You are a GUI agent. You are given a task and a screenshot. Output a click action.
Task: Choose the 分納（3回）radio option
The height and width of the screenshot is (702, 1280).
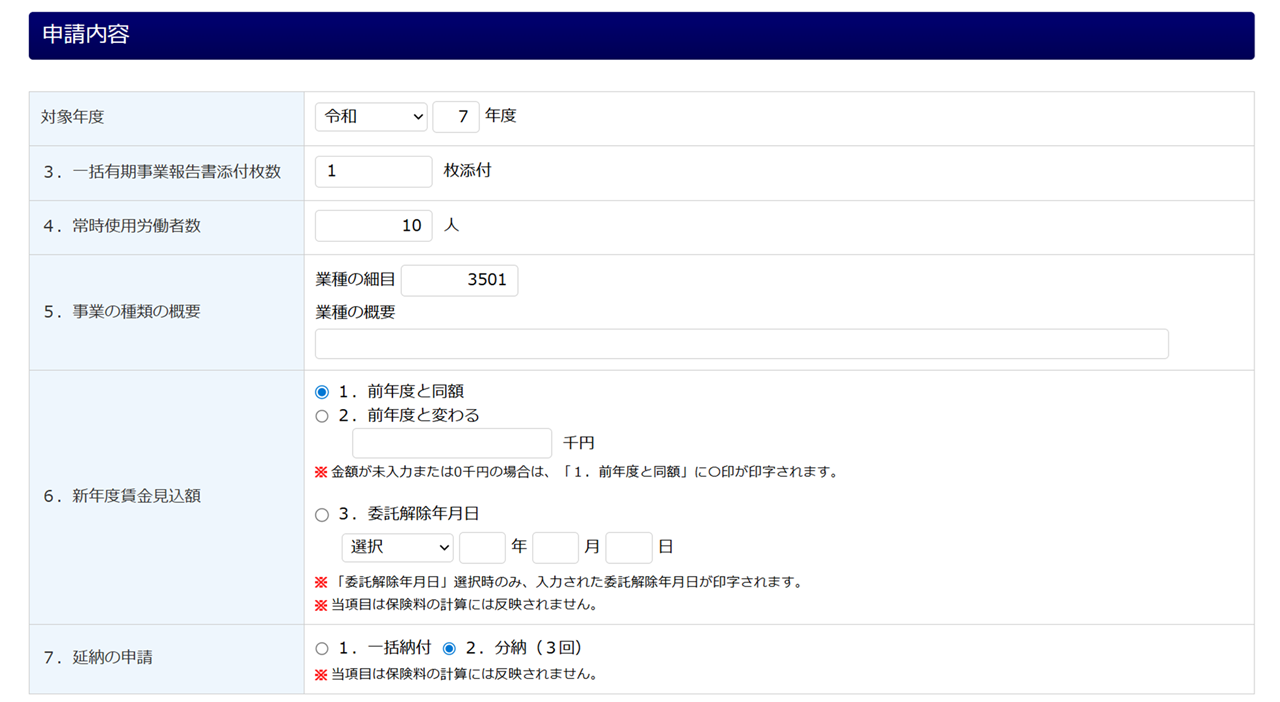[x=449, y=649]
